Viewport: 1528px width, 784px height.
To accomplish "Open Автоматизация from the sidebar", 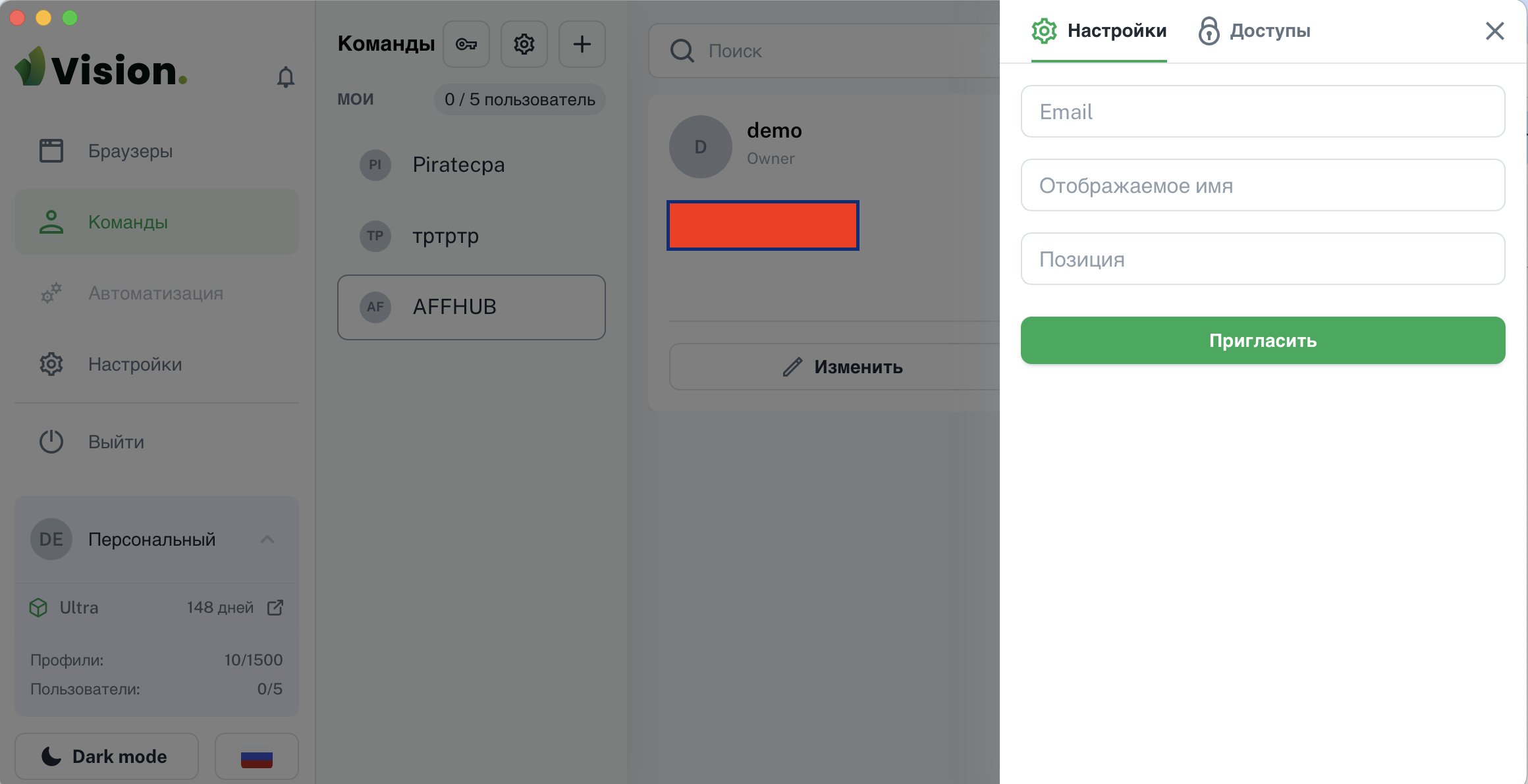I will 157,294.
